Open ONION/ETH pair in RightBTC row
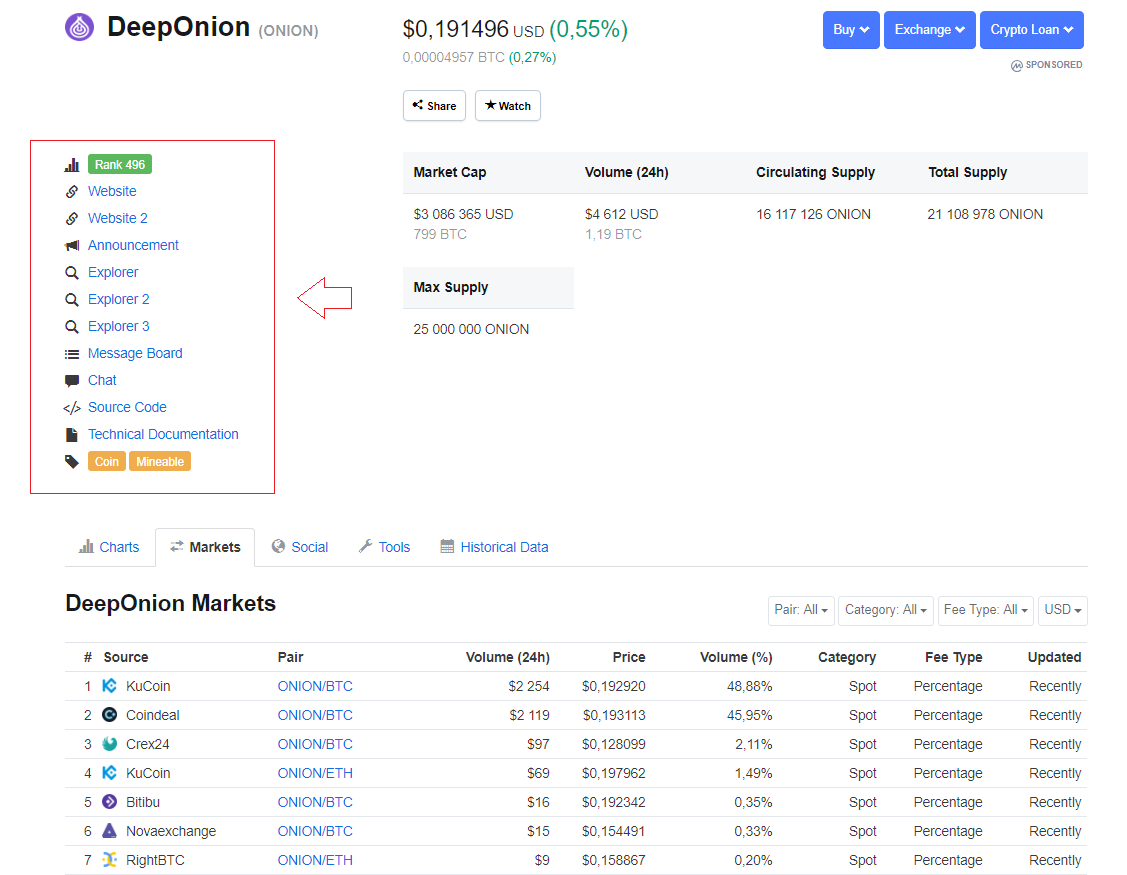The height and width of the screenshot is (875, 1127). (x=315, y=860)
